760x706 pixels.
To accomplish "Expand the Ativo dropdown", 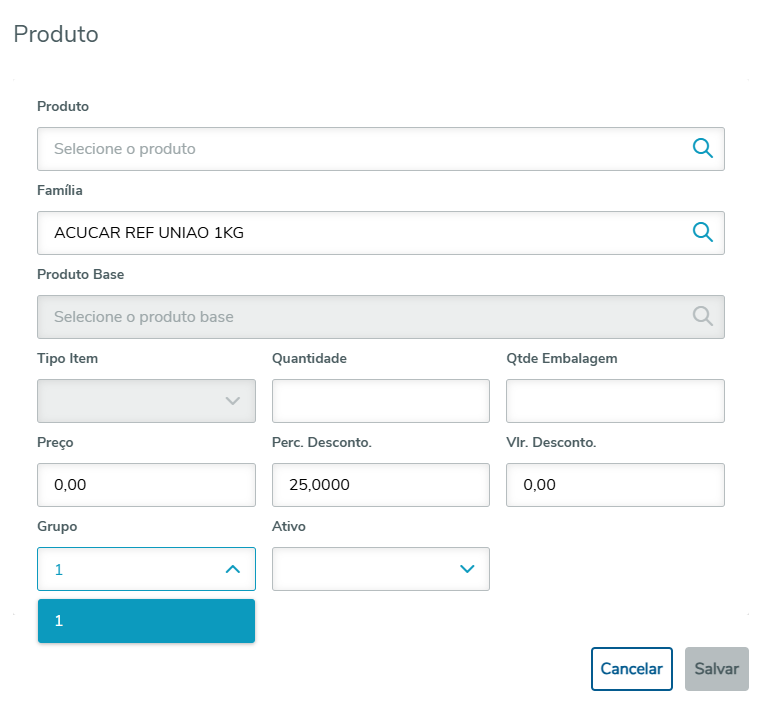I will 466,569.
